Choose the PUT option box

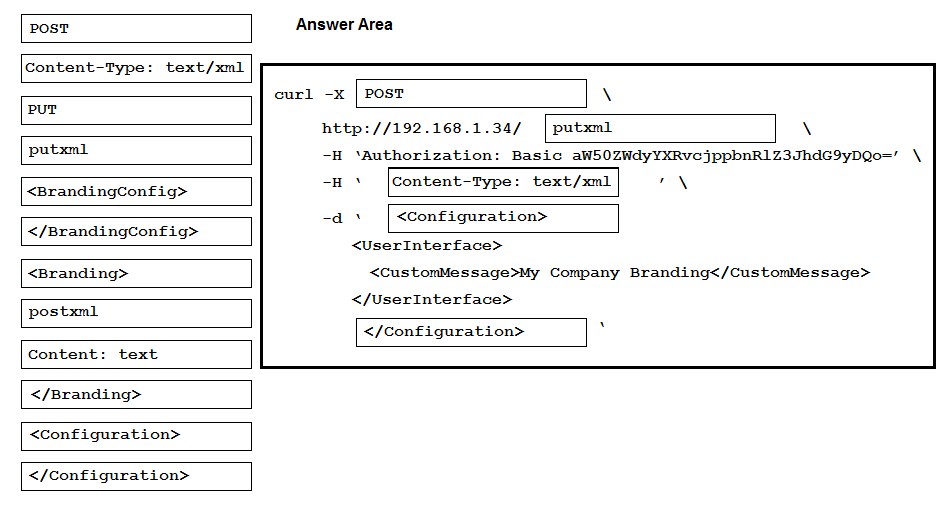click(136, 110)
